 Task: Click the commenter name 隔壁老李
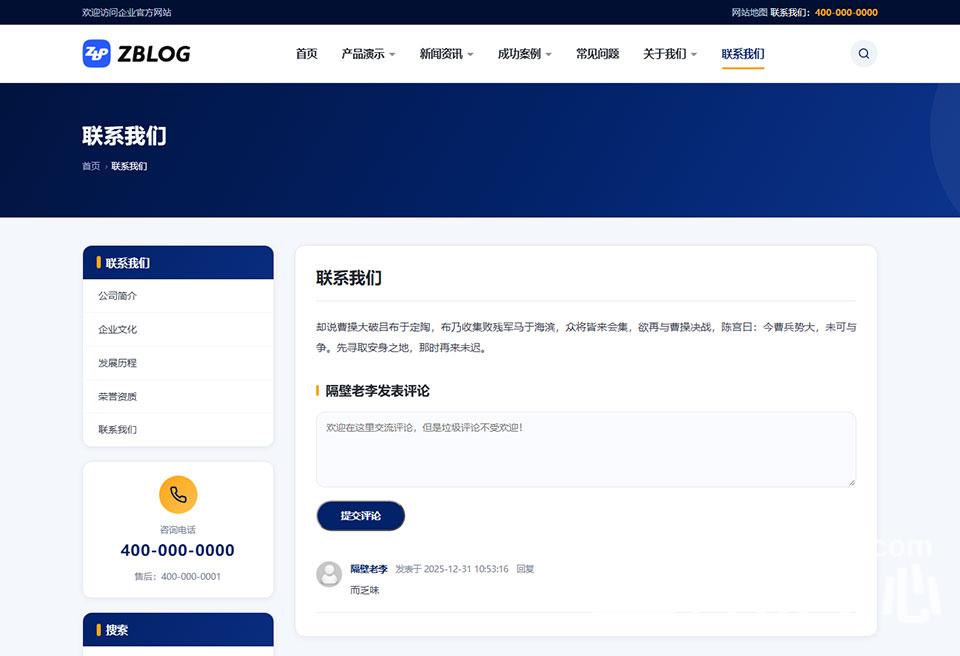tap(369, 569)
